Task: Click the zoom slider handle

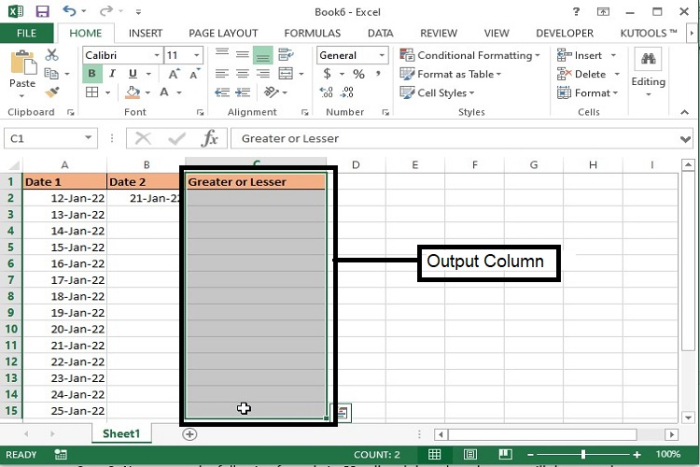Action: point(583,454)
